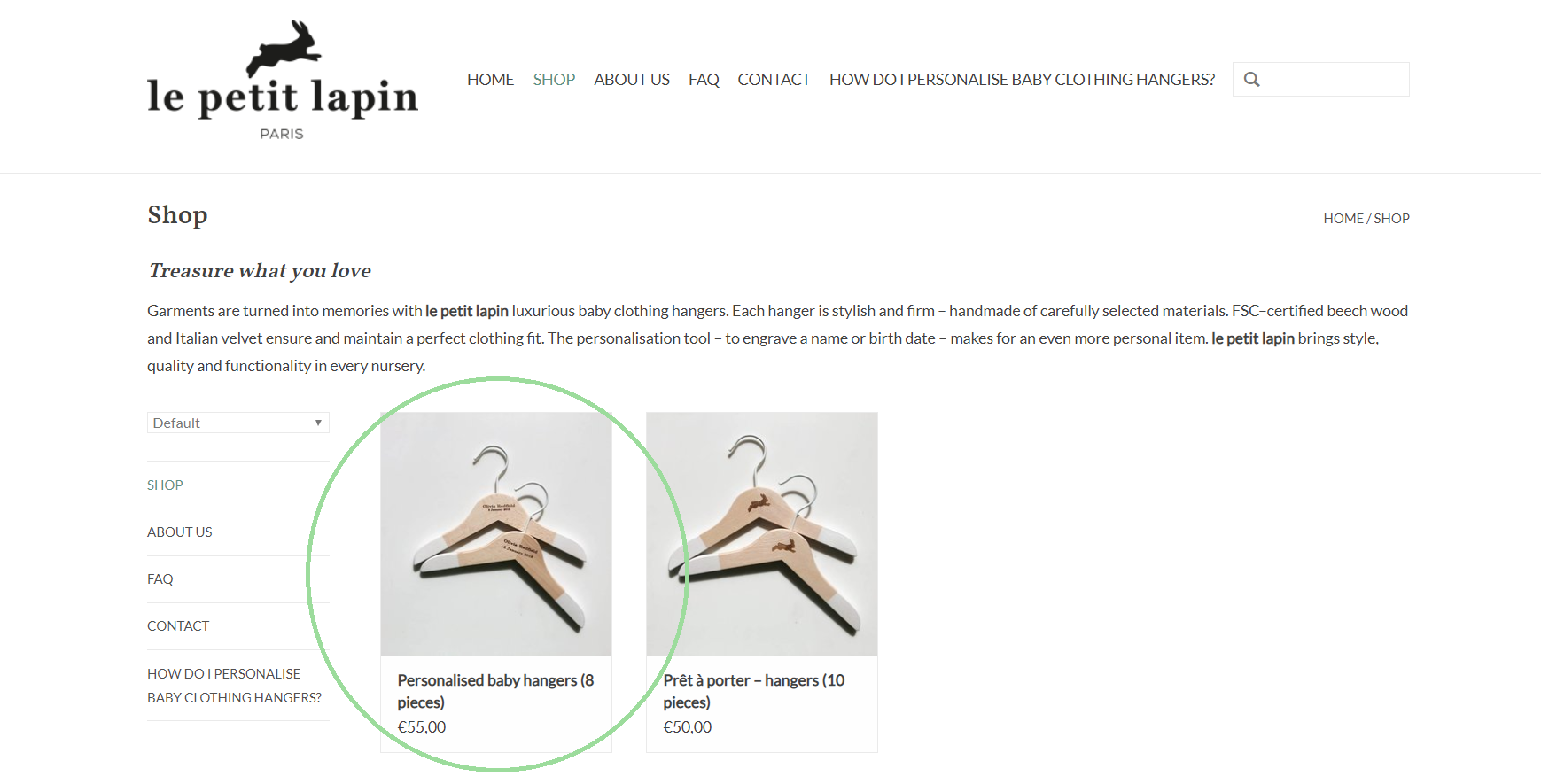Click Prêt à porter hangers (10 pieces) title
The width and height of the screenshot is (1541, 784).
point(754,691)
